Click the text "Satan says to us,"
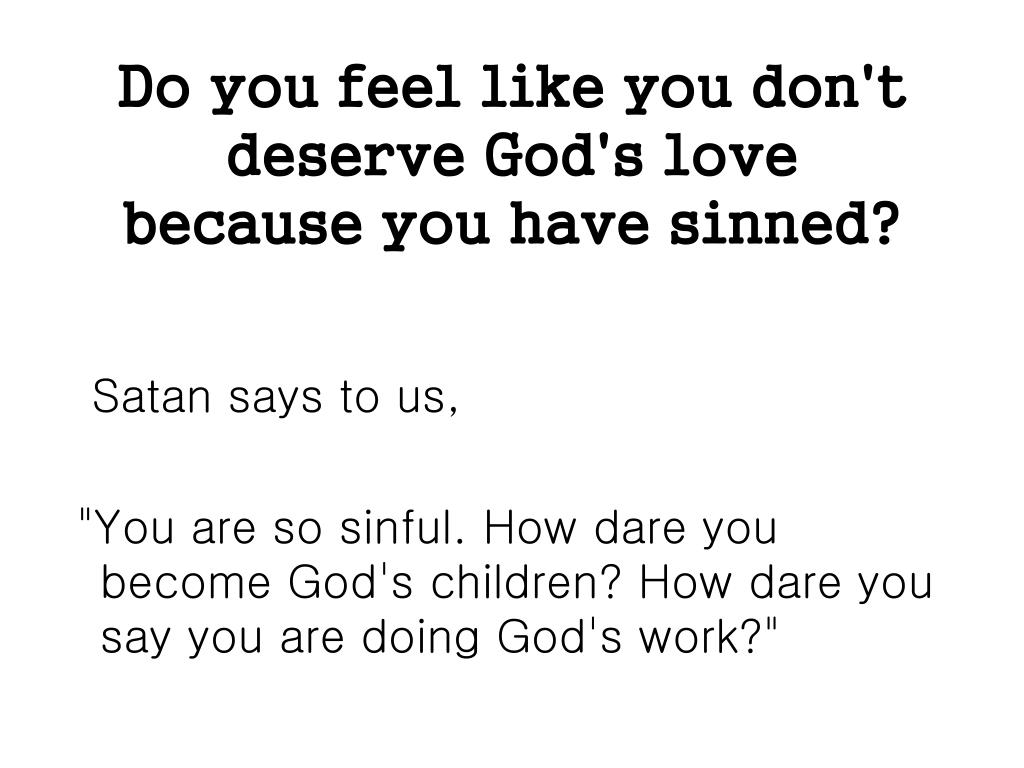Viewport: 1024px width, 768px height. tap(275, 398)
